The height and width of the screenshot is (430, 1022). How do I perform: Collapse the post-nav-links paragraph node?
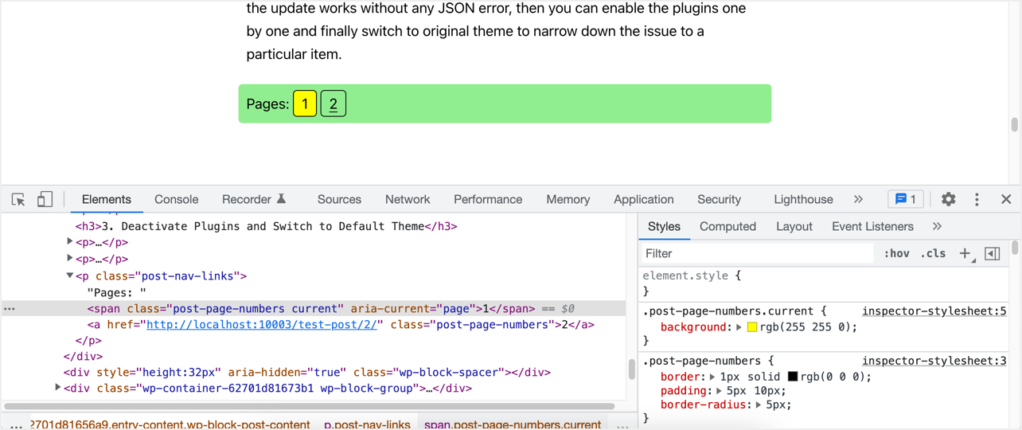(70, 275)
